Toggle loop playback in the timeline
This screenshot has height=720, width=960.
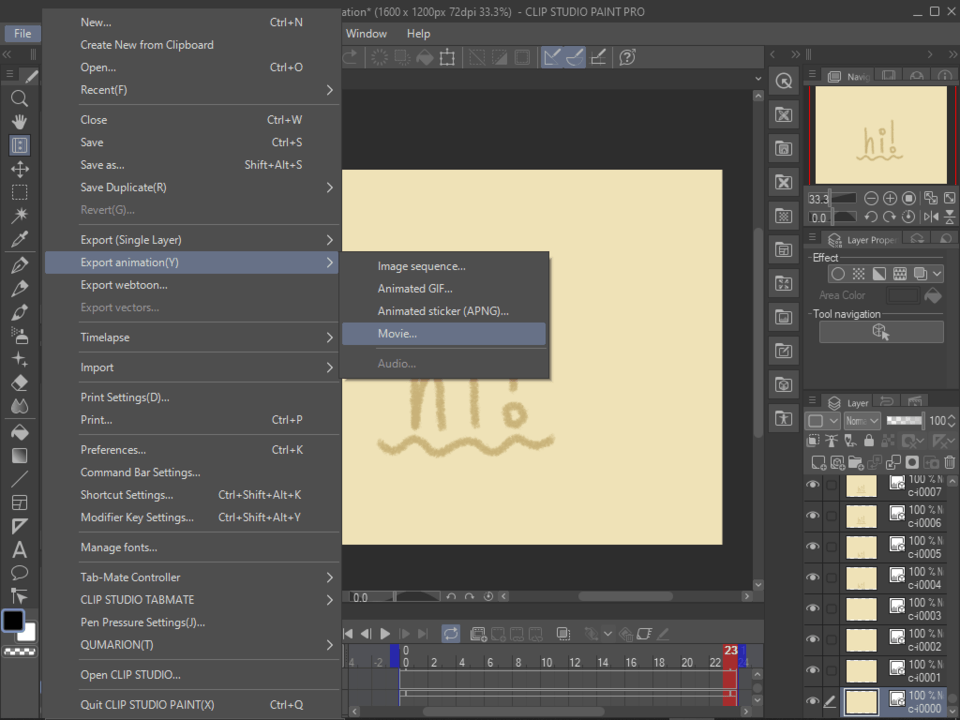coord(451,633)
